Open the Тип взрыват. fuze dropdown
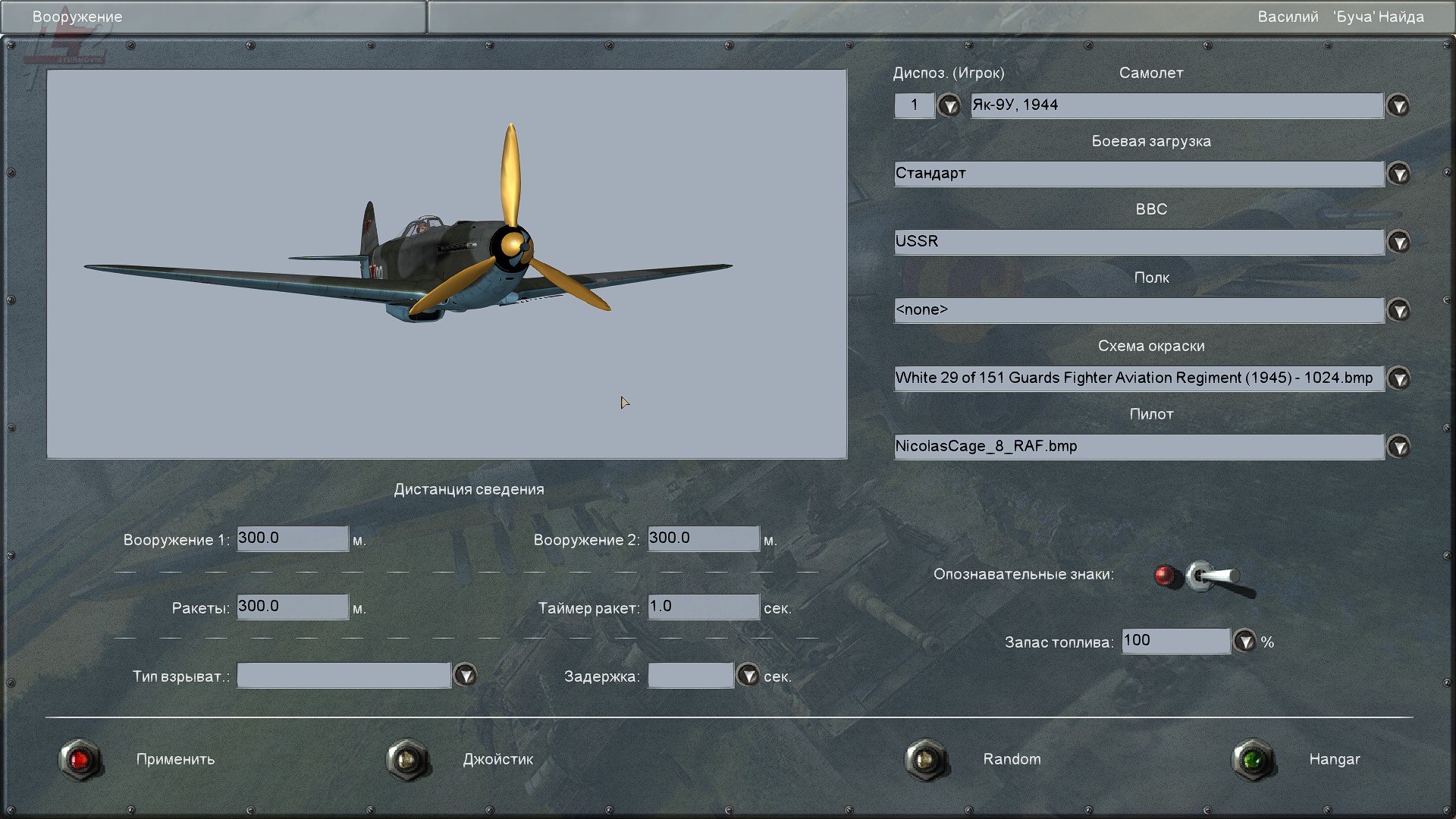Viewport: 1456px width, 819px height. pyautogui.click(x=465, y=675)
